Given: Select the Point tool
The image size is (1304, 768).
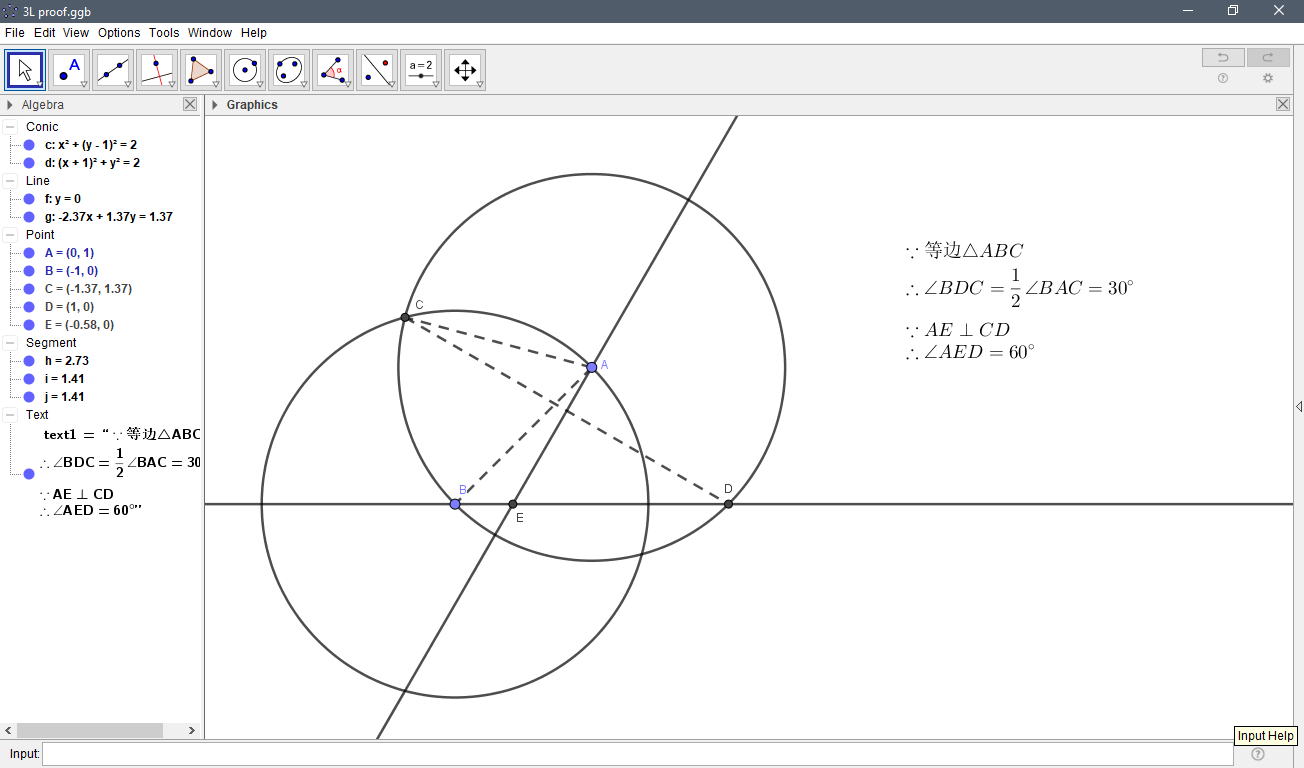Looking at the screenshot, I should [x=69, y=69].
